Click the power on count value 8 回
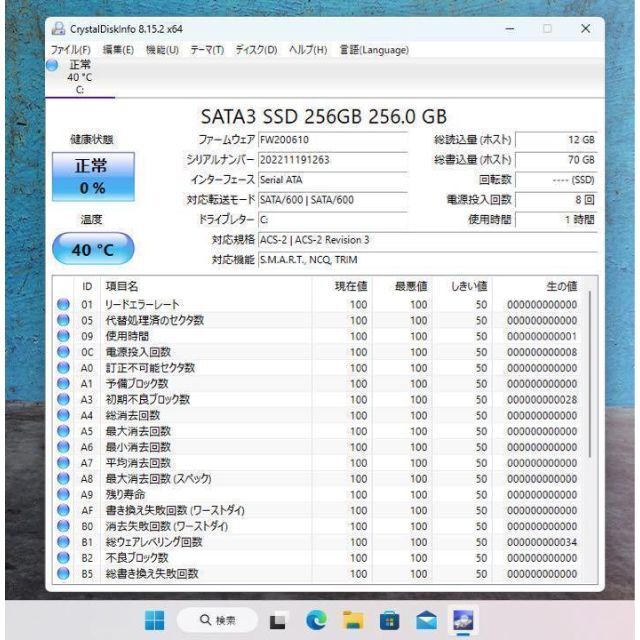The image size is (640, 640). [556, 200]
